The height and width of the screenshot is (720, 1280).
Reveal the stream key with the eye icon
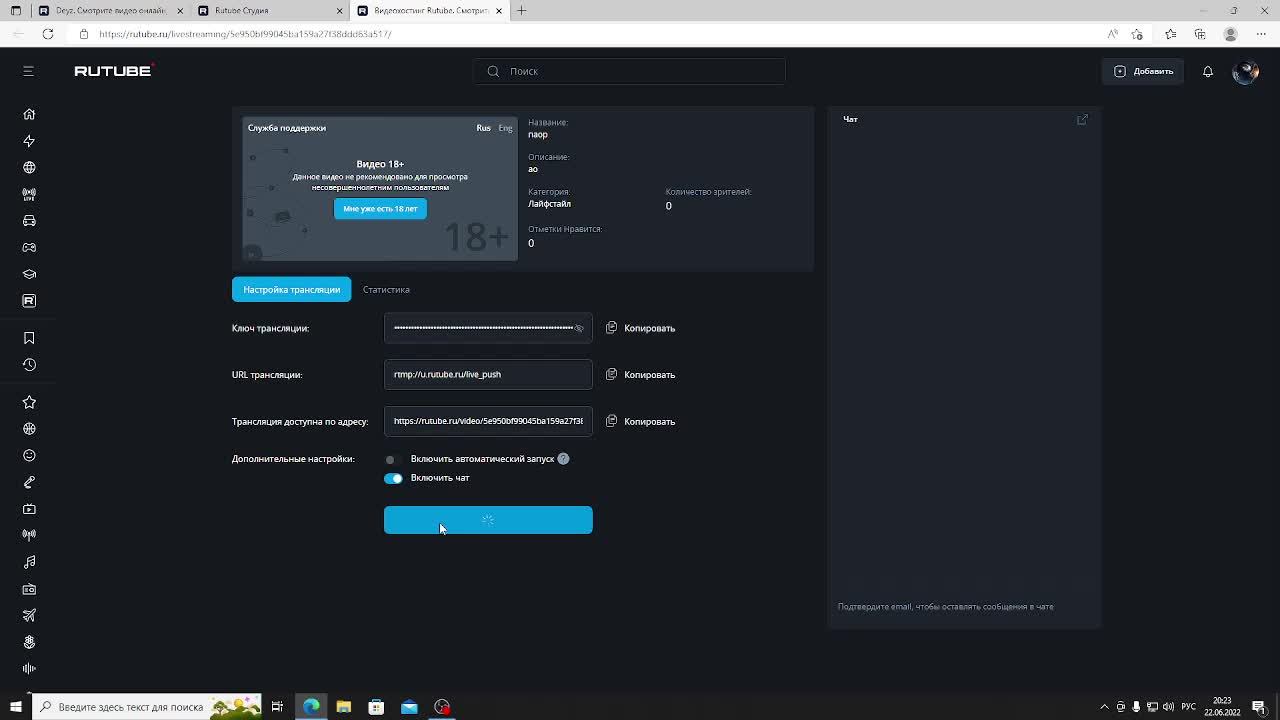point(579,328)
